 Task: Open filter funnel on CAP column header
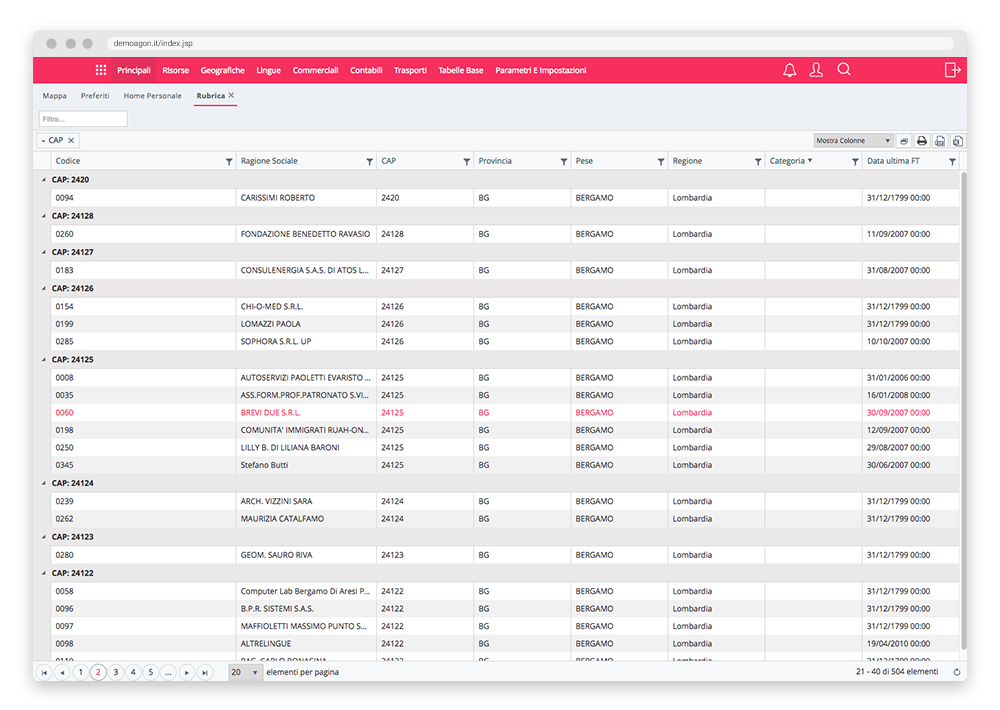tap(467, 162)
